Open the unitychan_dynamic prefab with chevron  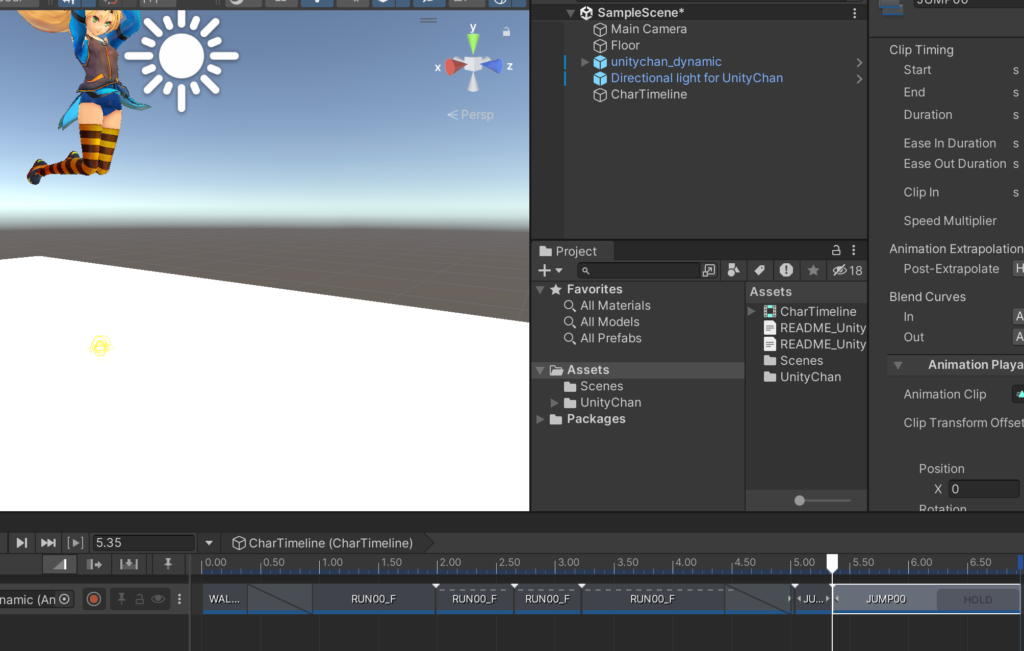click(x=859, y=62)
